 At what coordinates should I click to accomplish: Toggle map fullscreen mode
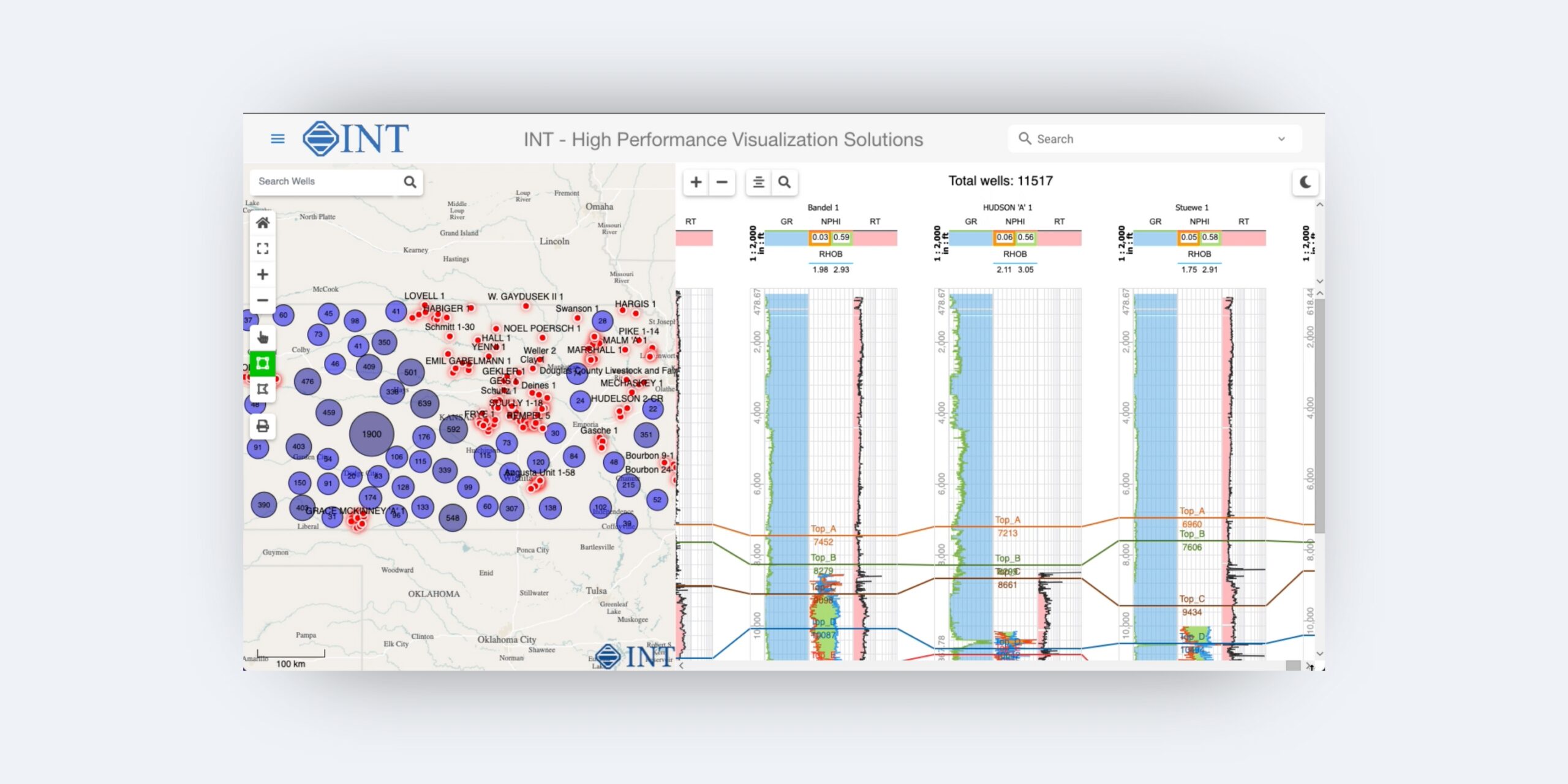[263, 249]
